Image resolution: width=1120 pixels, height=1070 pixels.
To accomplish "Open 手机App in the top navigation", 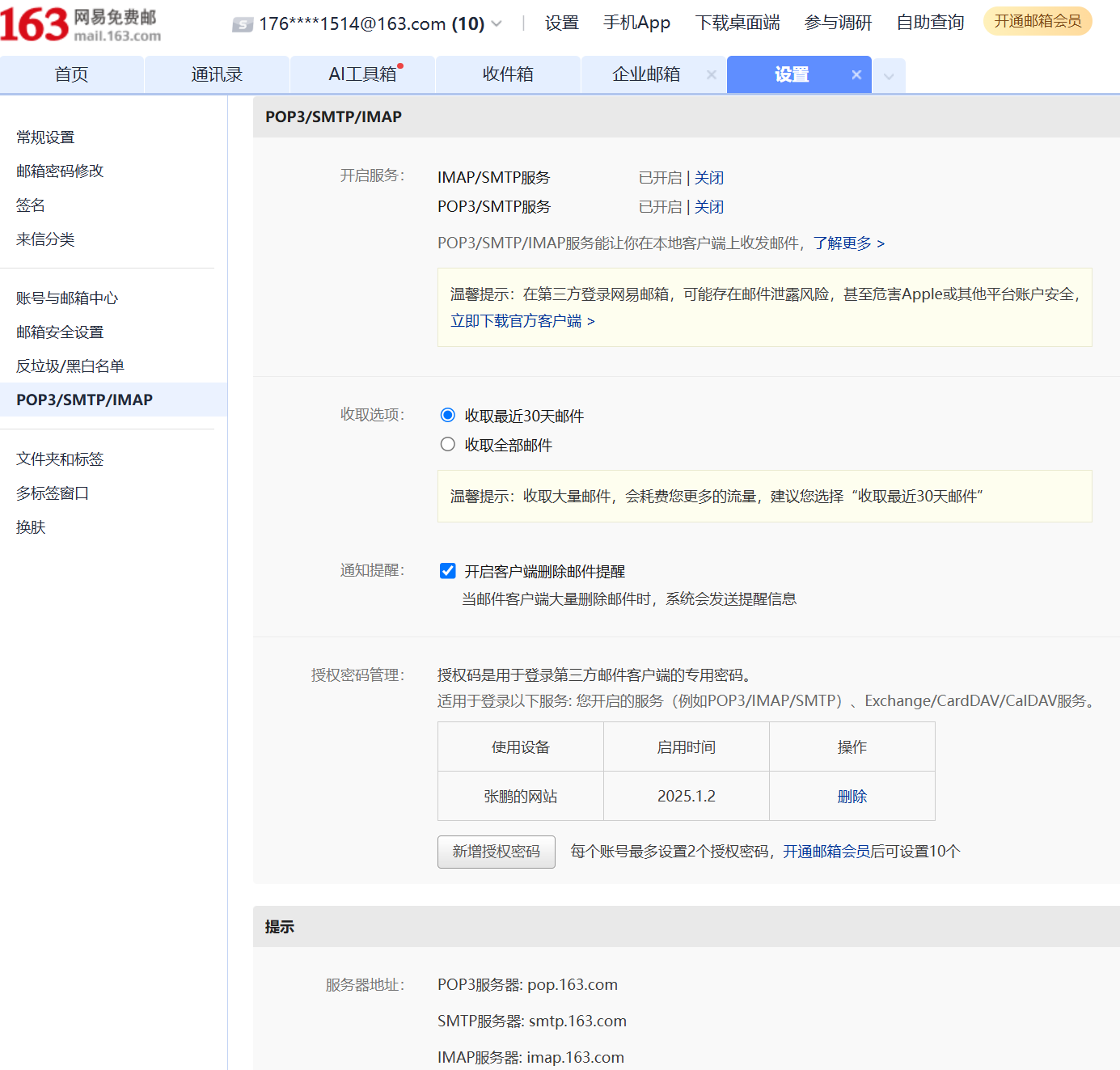I will 636,23.
